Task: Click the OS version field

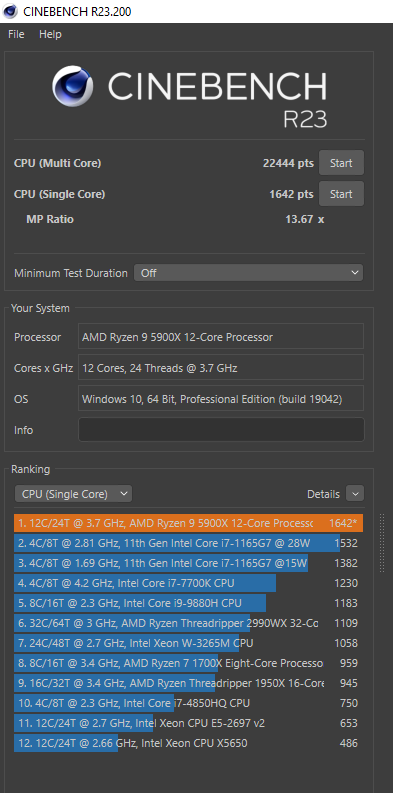Action: point(221,399)
